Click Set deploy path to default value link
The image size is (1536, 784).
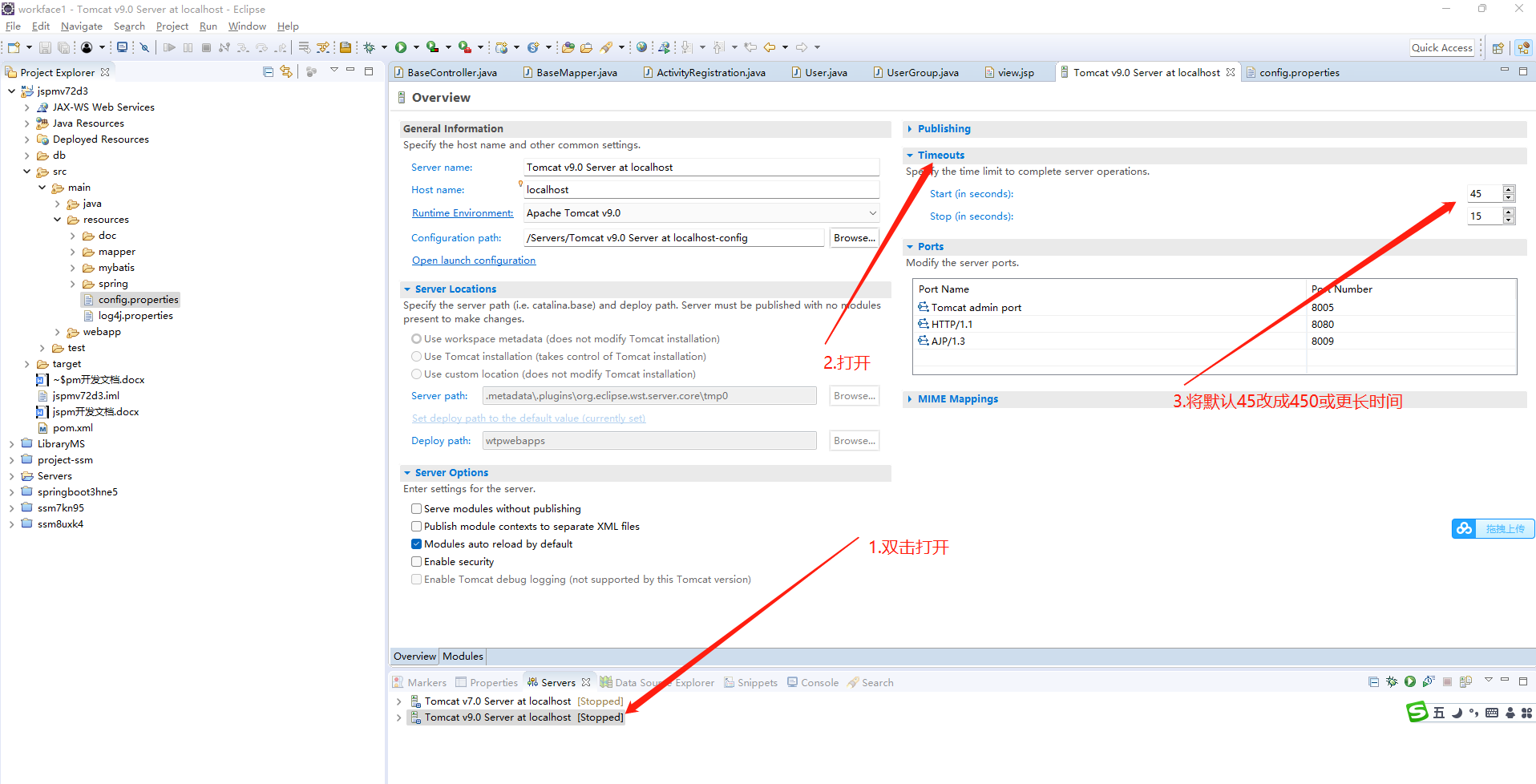point(528,418)
